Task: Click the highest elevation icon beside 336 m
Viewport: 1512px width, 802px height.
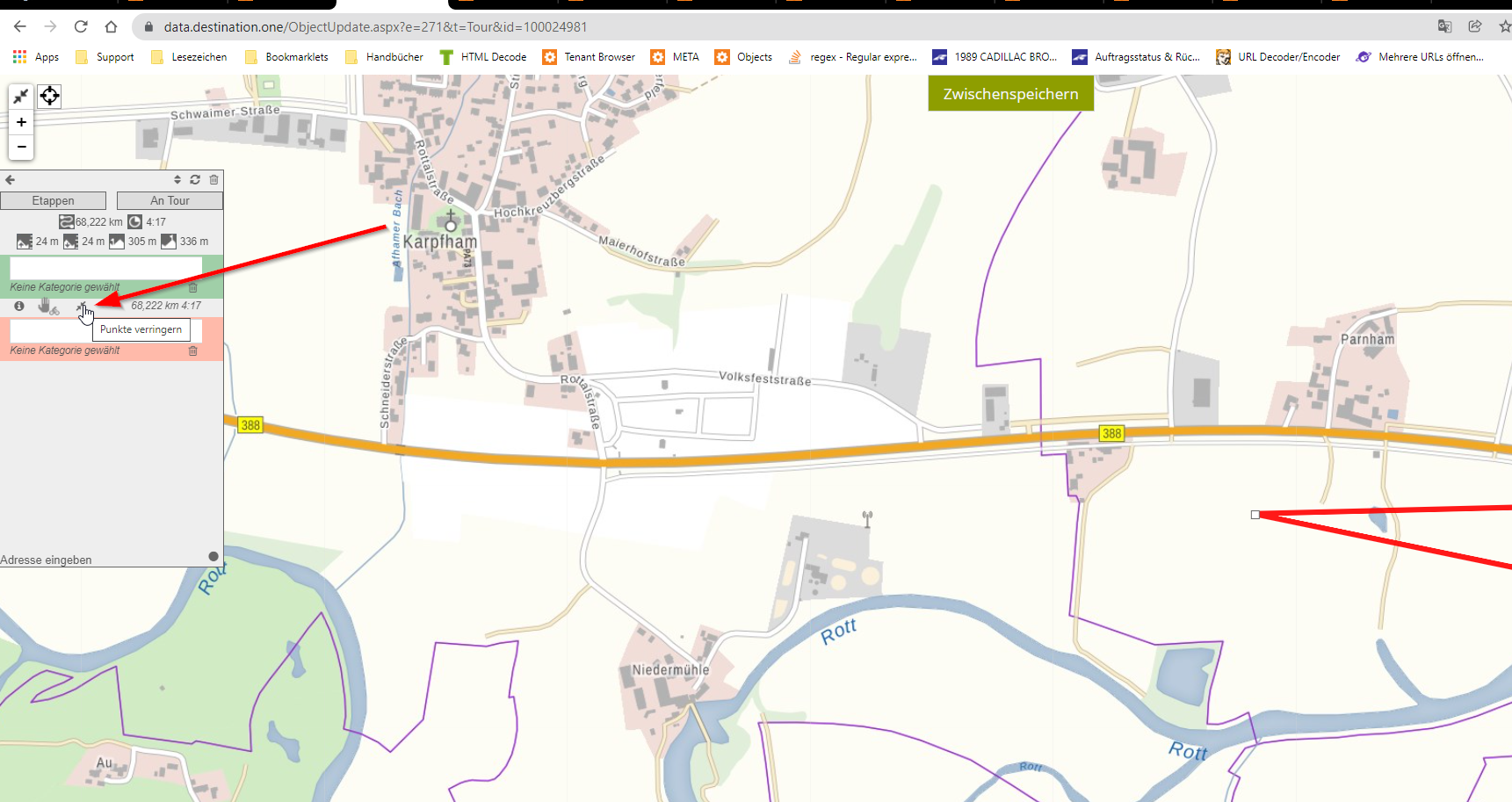Action: tap(169, 241)
